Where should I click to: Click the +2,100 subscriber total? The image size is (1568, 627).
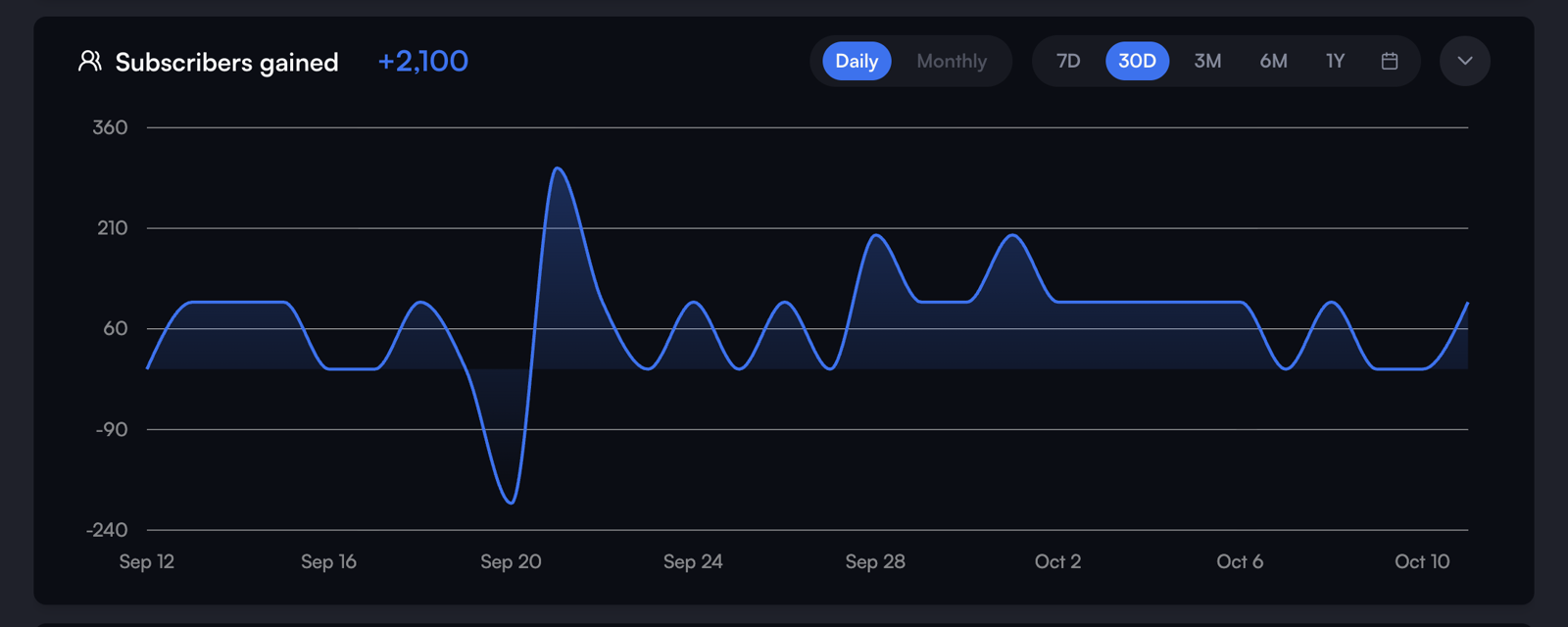pyautogui.click(x=423, y=62)
